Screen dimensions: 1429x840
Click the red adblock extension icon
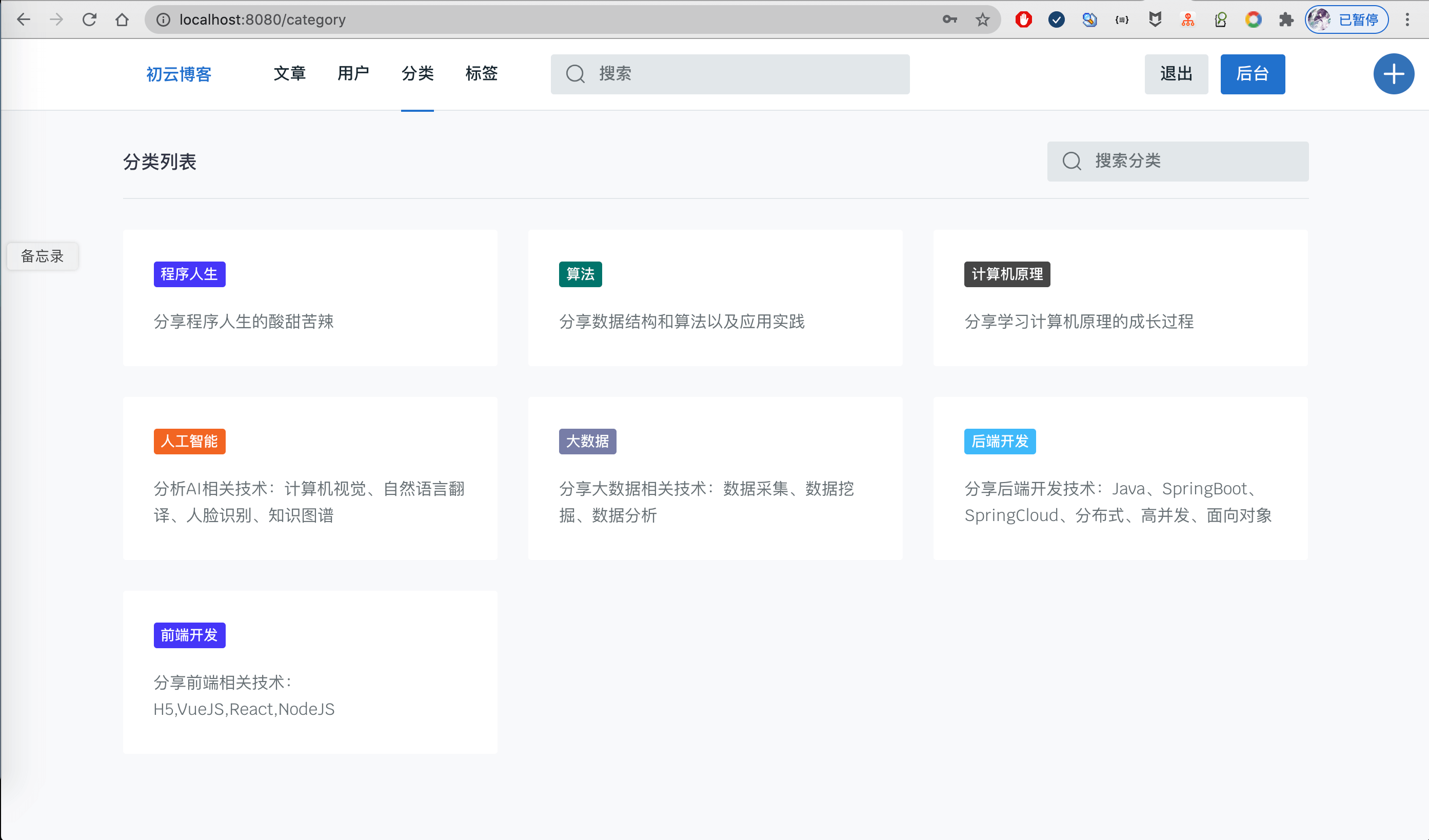click(1023, 20)
